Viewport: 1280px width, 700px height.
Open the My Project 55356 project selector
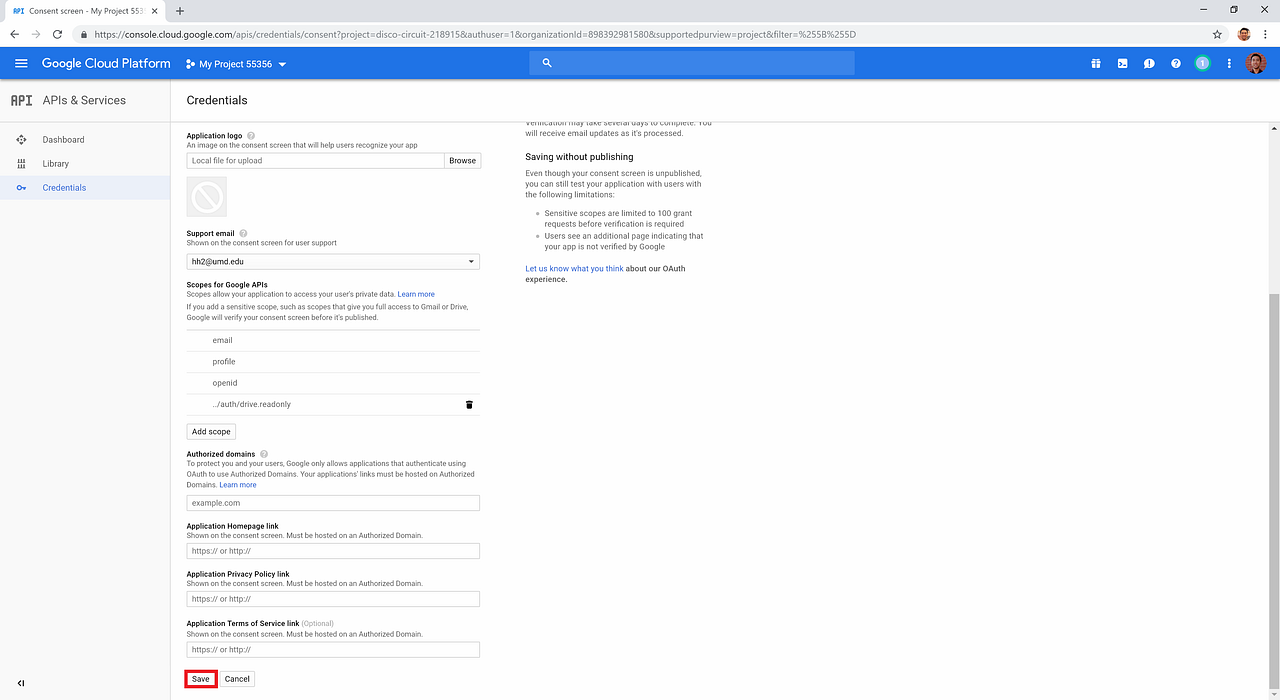236,63
